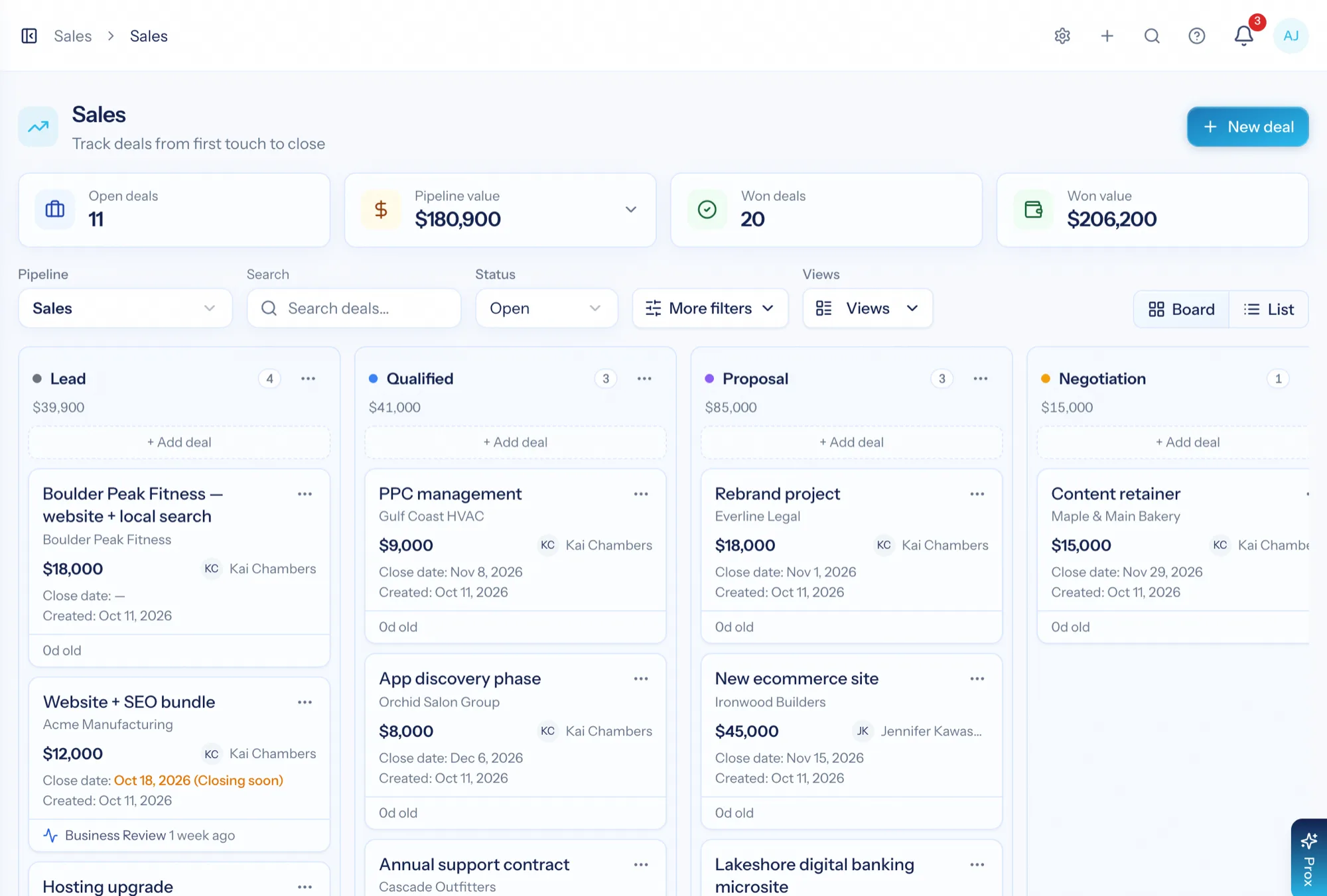The image size is (1327, 896).
Task: Open notifications bell with 3 badge
Action: [x=1244, y=35]
